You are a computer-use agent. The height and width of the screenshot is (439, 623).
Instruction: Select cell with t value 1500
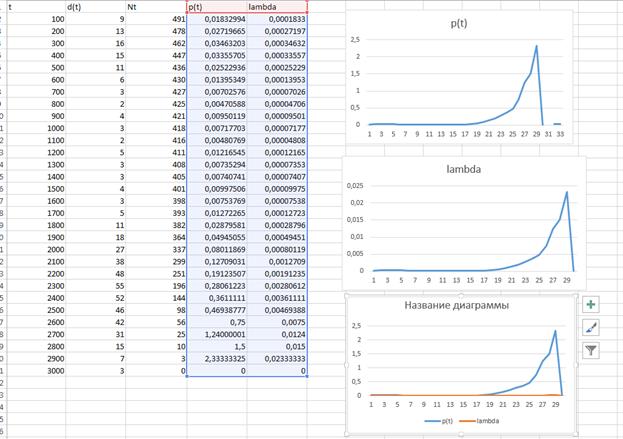point(36,189)
